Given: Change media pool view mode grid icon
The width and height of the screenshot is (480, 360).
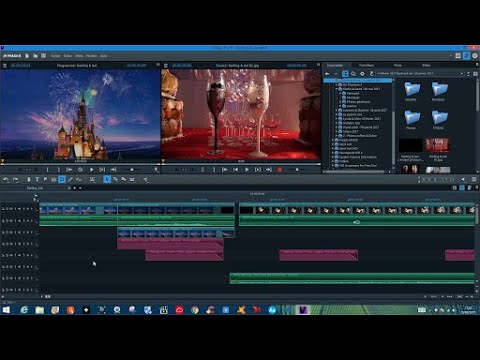Looking at the screenshot, I should [x=475, y=74].
